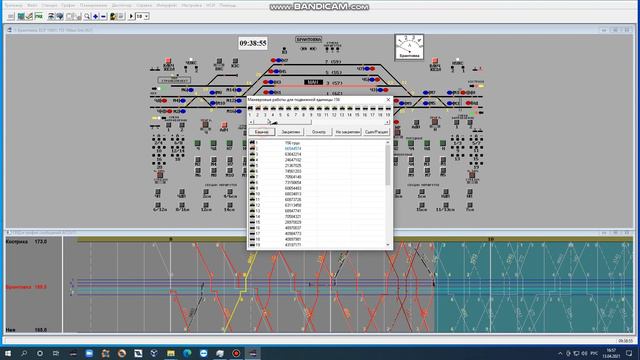
Task: Click the Сцеп/Расцеп button in dialog
Action: click(x=376, y=132)
